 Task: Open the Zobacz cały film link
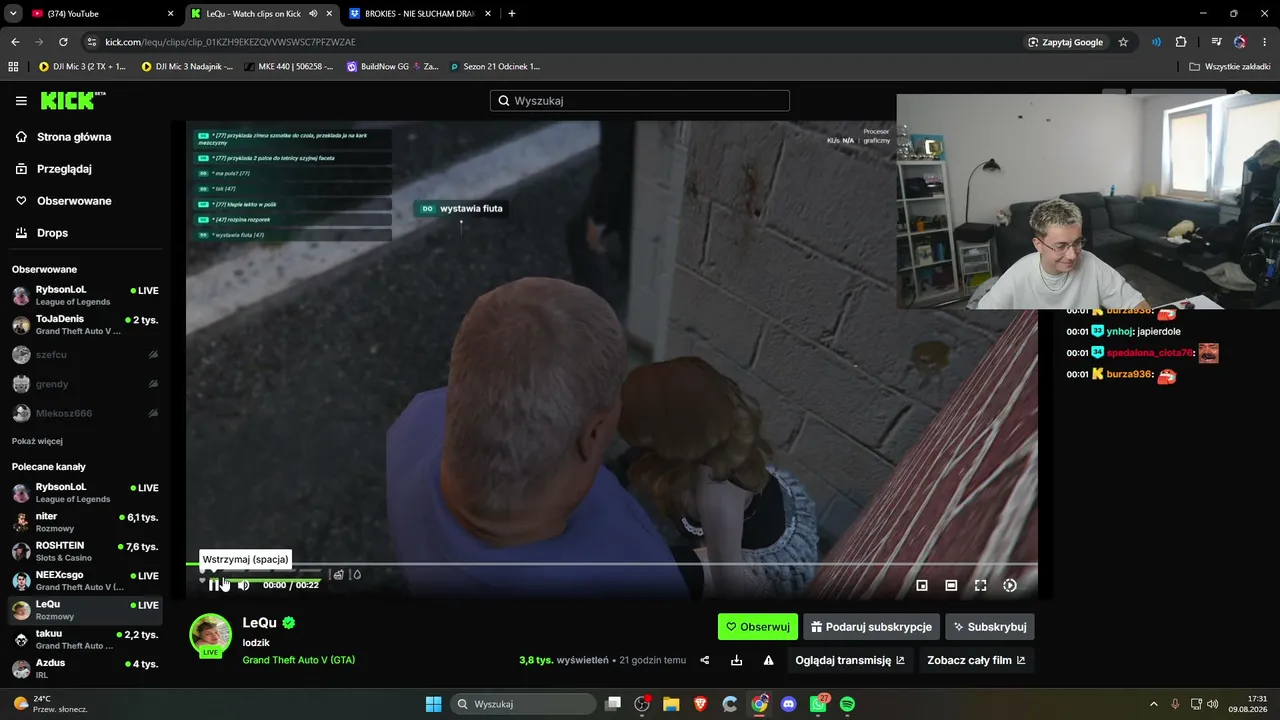(x=976, y=660)
